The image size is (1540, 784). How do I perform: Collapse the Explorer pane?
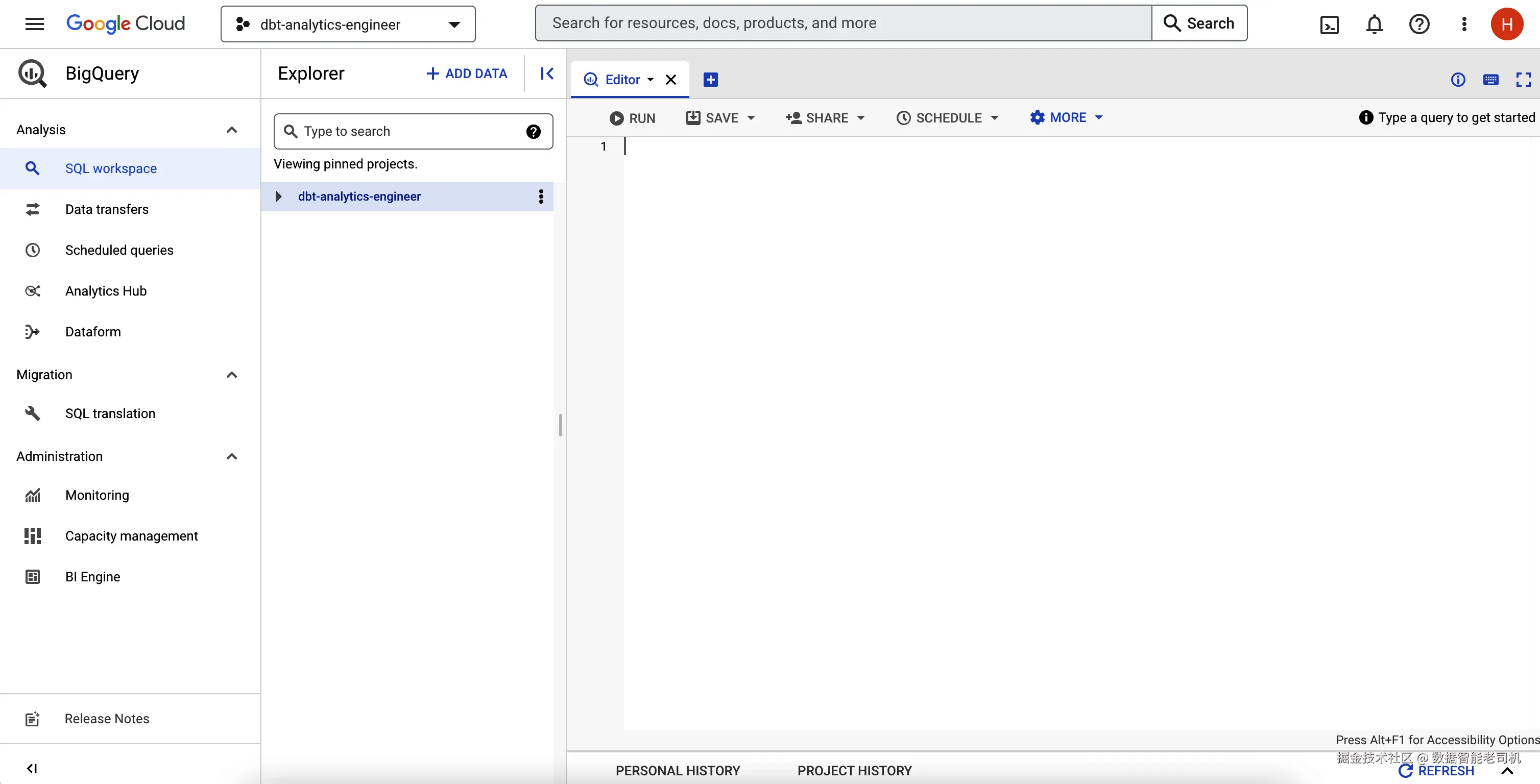(x=547, y=73)
